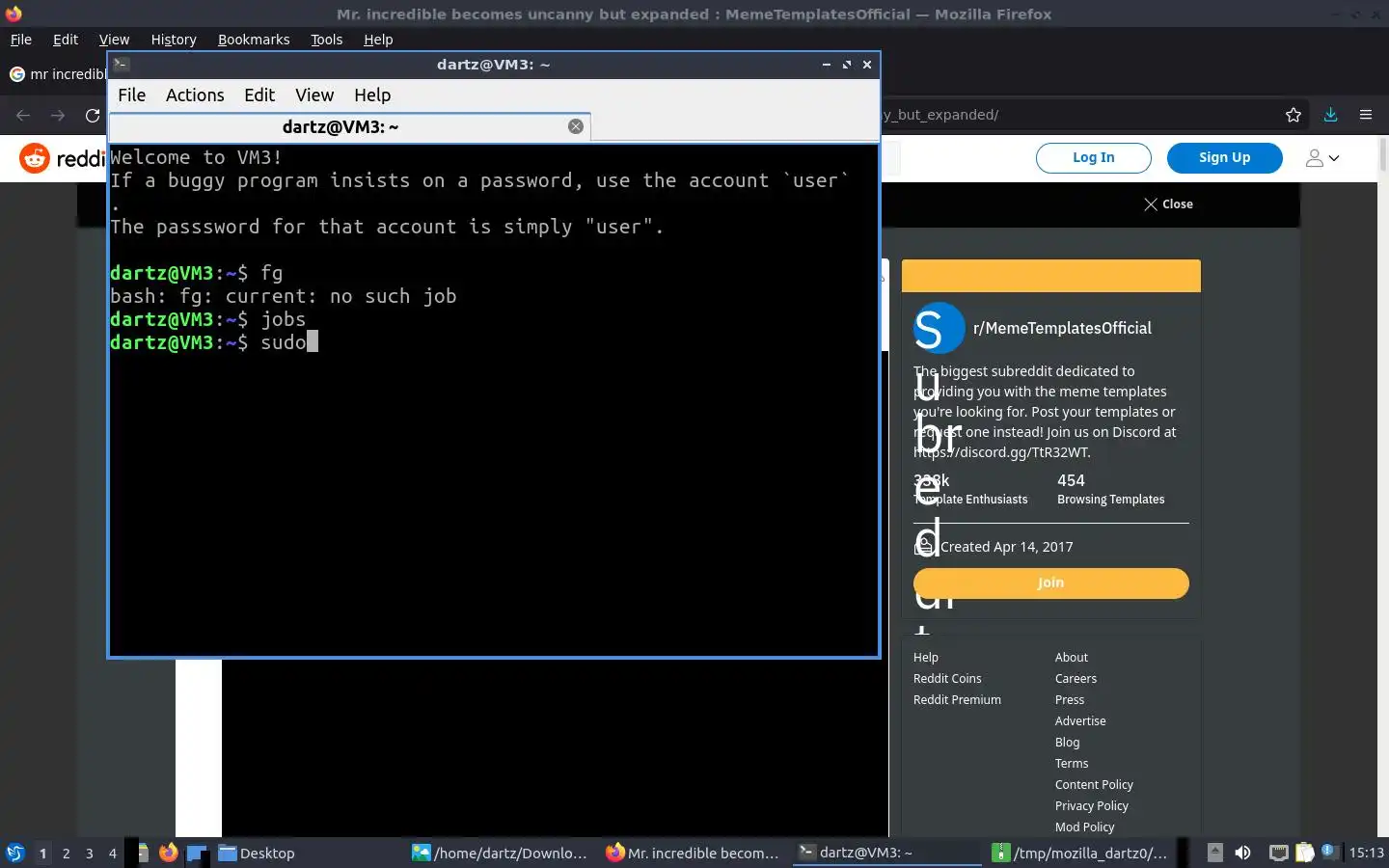Switch to /home/dartz/Downlo… image viewer task
The width and height of the screenshot is (1389, 868).
(x=500, y=853)
